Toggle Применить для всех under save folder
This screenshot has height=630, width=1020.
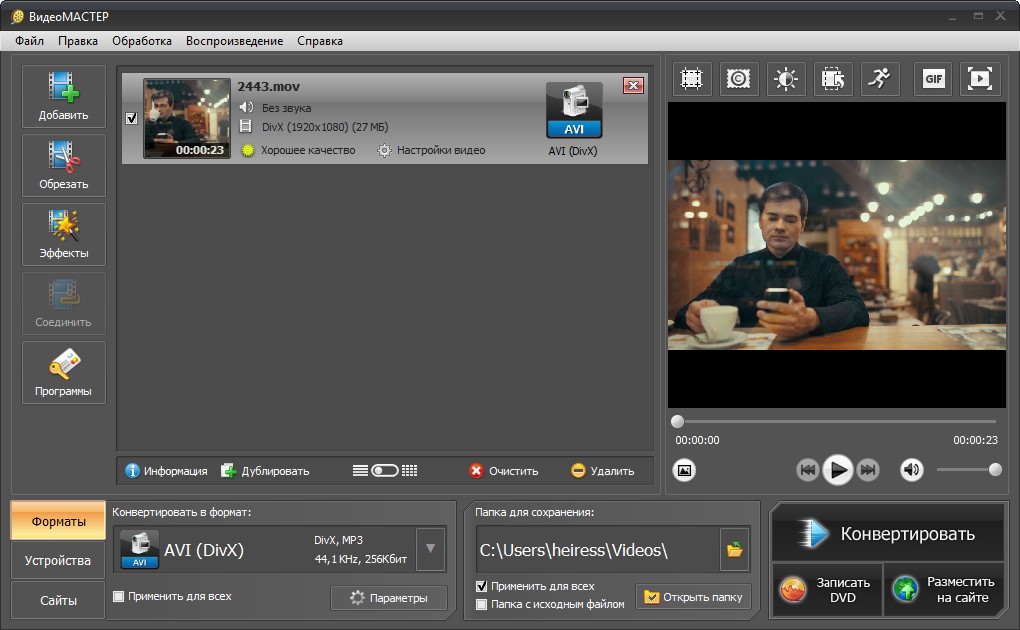click(481, 586)
